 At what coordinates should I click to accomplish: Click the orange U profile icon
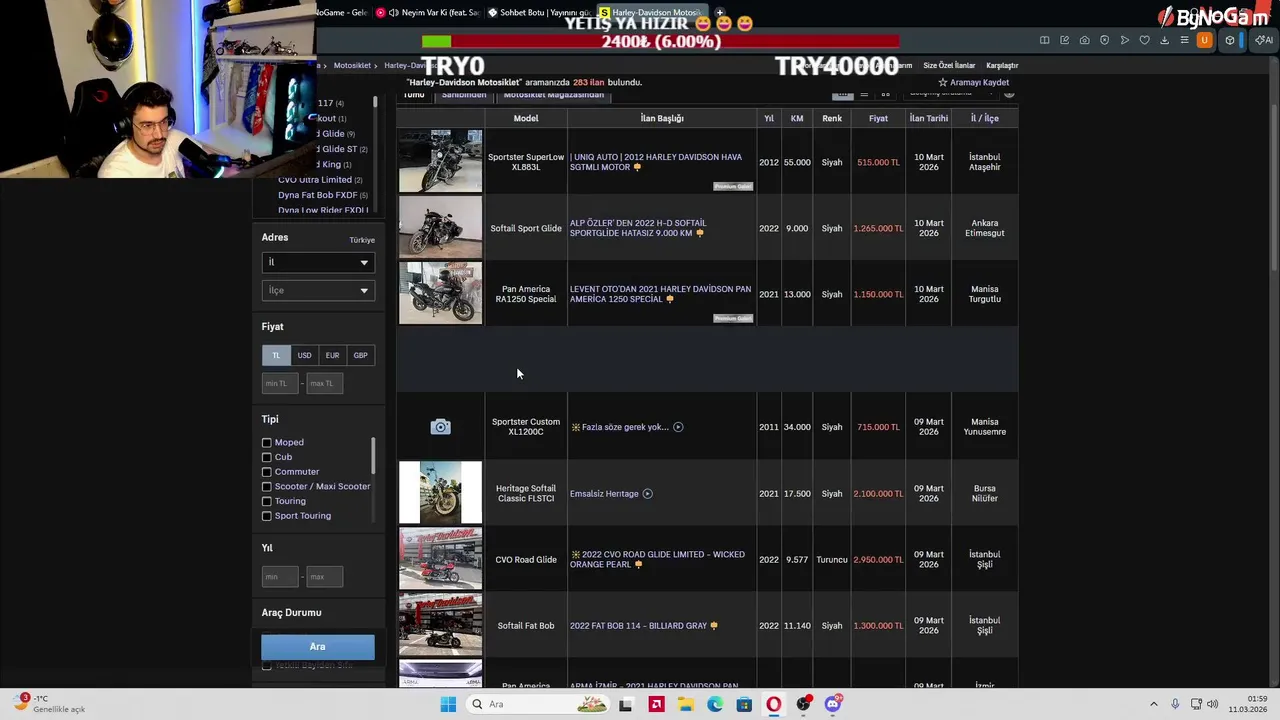(1204, 40)
